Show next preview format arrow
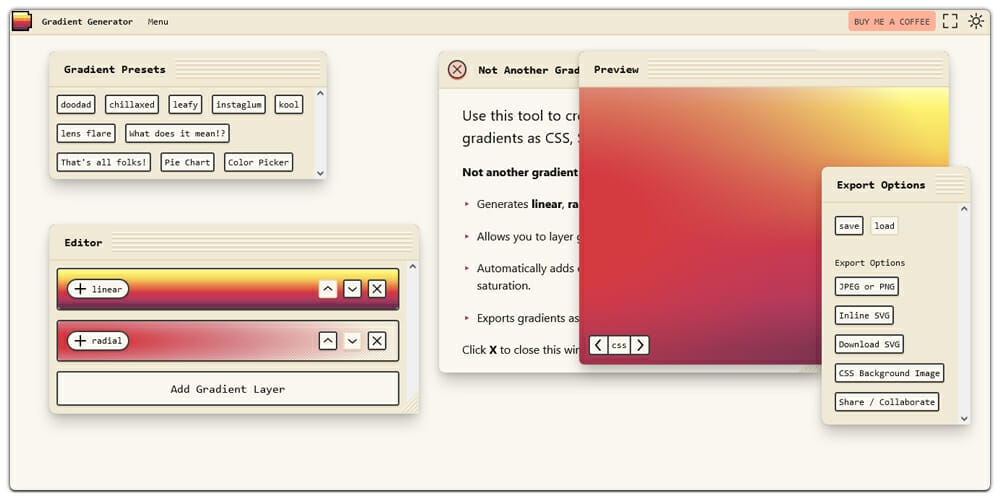1000x500 pixels. coord(640,345)
